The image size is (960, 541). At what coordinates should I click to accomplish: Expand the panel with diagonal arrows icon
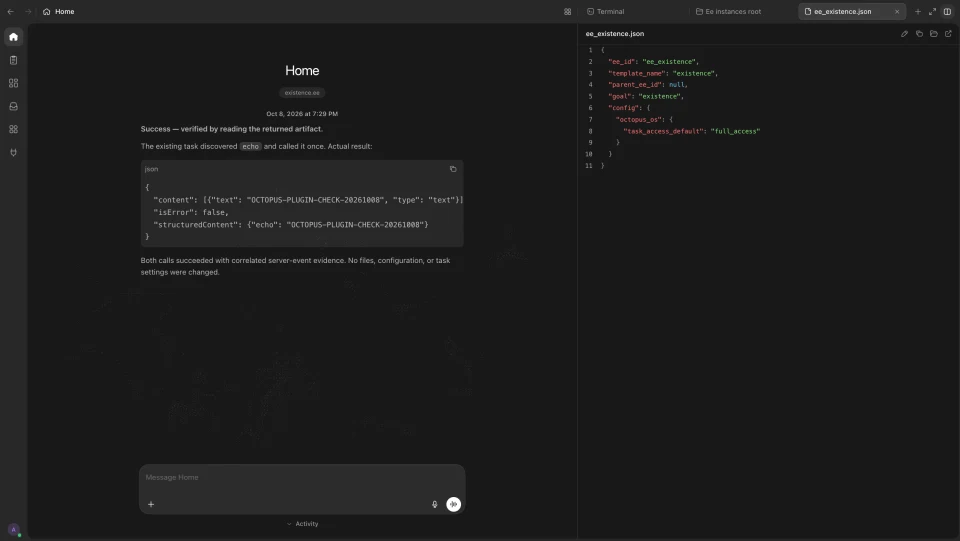(932, 12)
